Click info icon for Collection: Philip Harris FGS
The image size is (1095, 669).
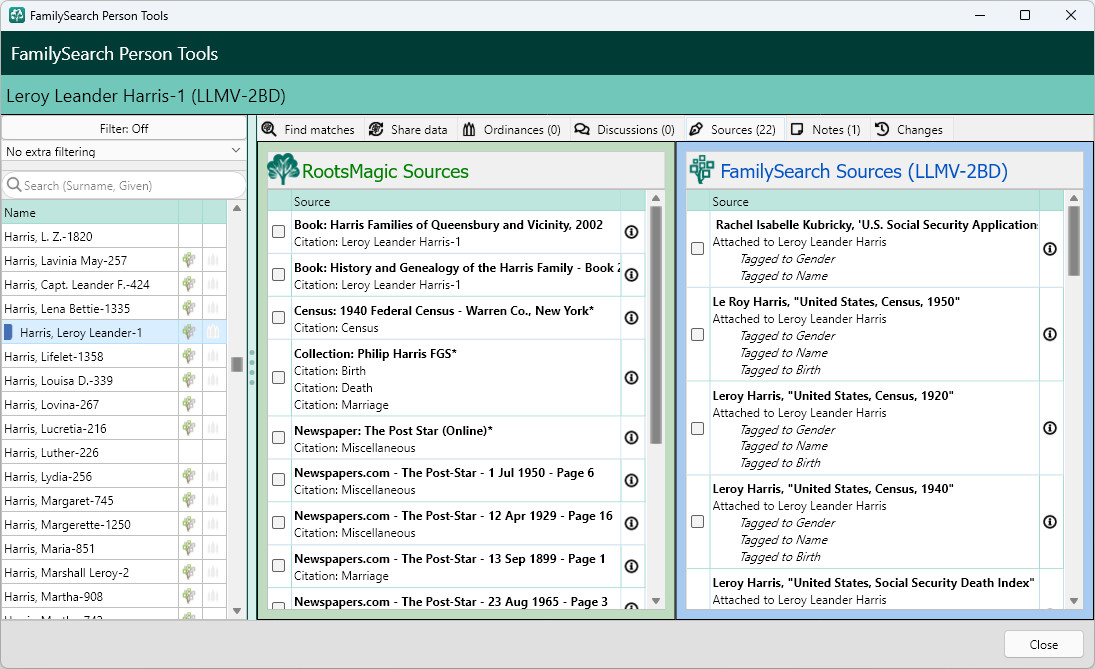[x=631, y=378]
